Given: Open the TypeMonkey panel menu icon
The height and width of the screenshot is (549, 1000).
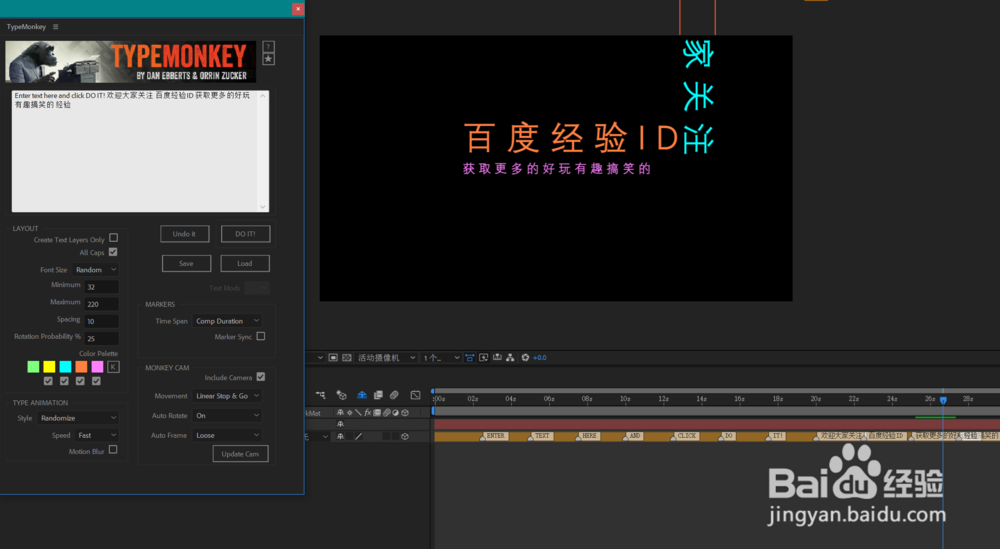Looking at the screenshot, I should tap(55, 27).
